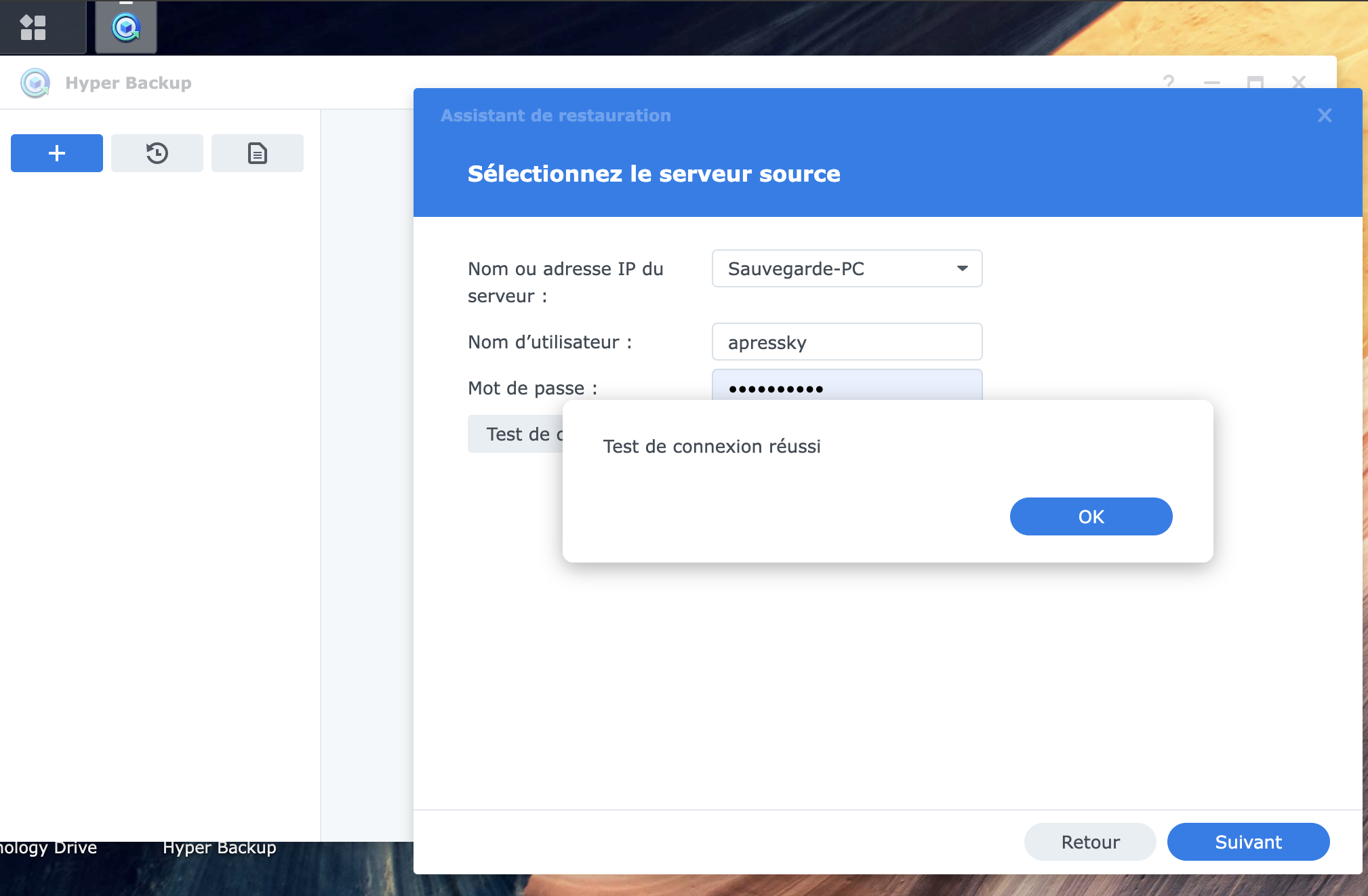Open the Synology Drive desktop shortcut label

pyautogui.click(x=47, y=848)
